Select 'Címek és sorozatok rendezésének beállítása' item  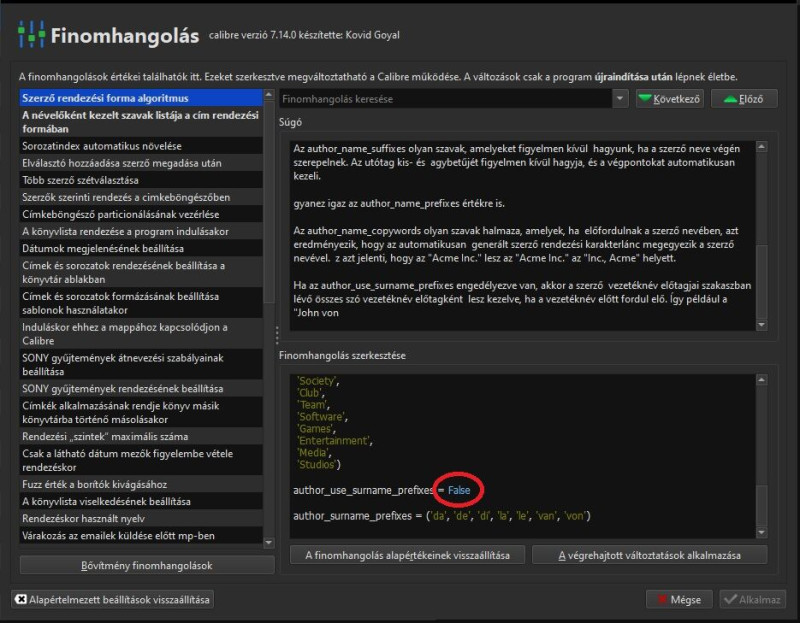click(141, 272)
